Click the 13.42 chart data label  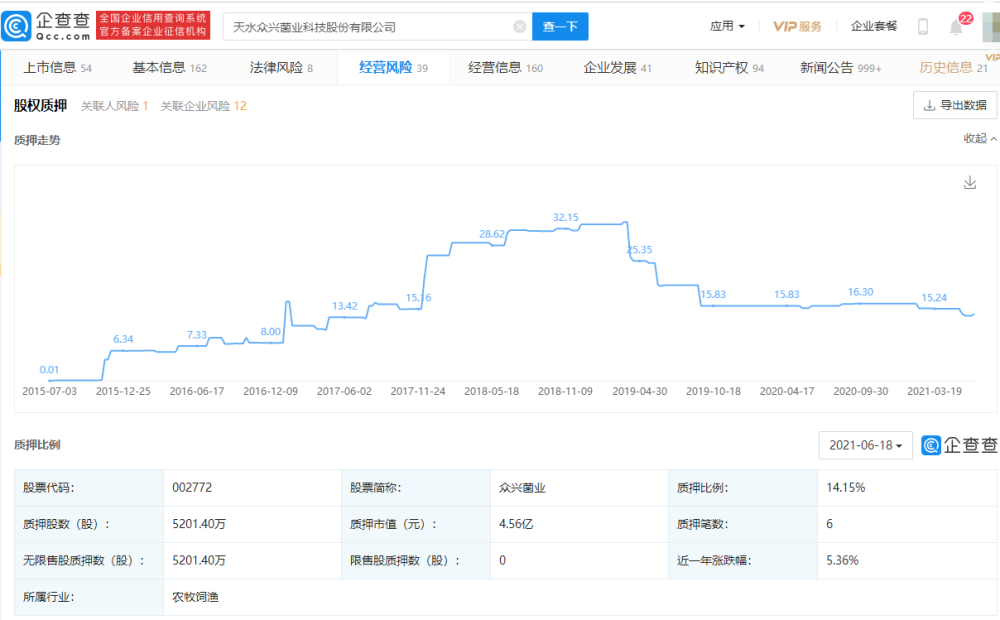[x=344, y=306]
